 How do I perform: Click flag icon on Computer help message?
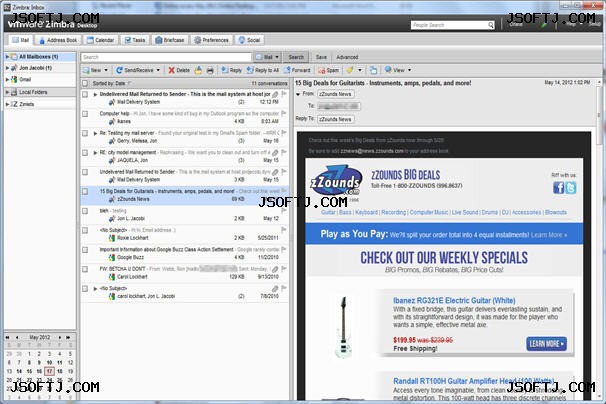click(x=284, y=113)
